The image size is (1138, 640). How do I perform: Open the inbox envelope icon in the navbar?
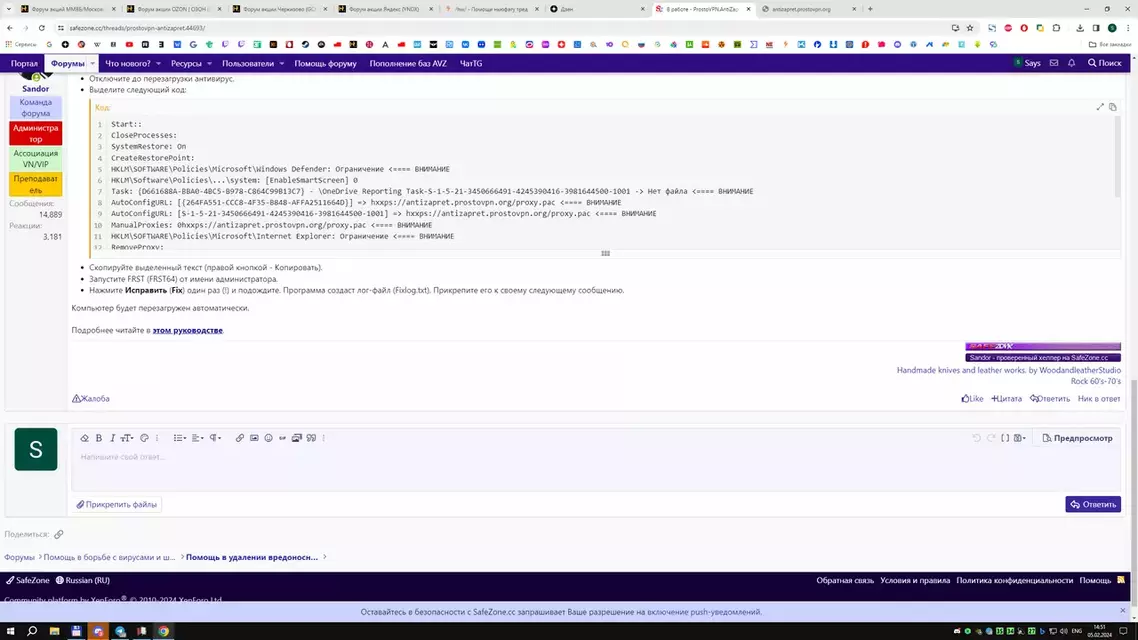tap(1055, 62)
